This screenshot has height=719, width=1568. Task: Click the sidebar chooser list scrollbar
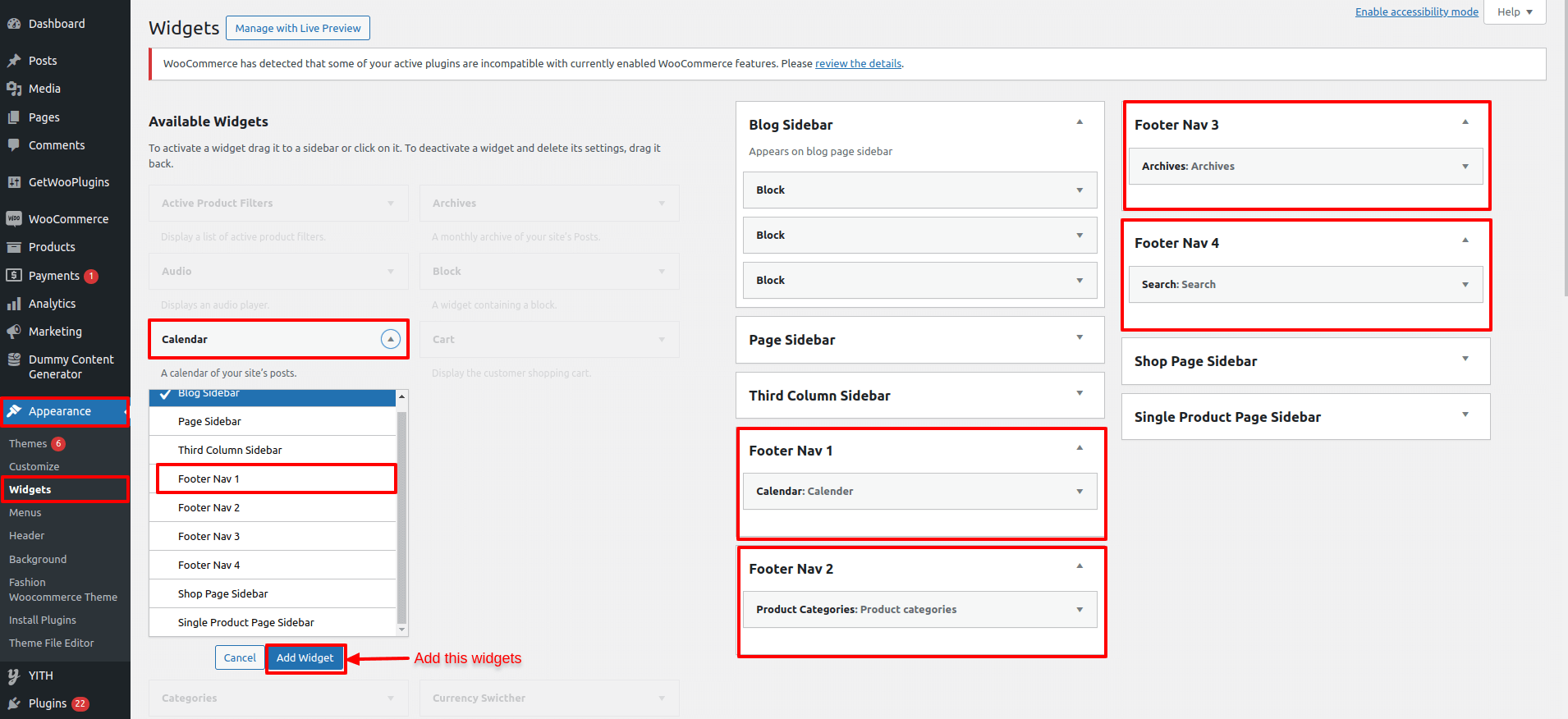[401, 517]
